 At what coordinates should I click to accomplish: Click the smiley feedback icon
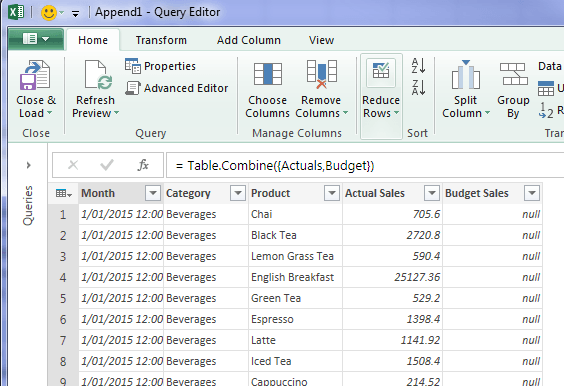pos(49,13)
